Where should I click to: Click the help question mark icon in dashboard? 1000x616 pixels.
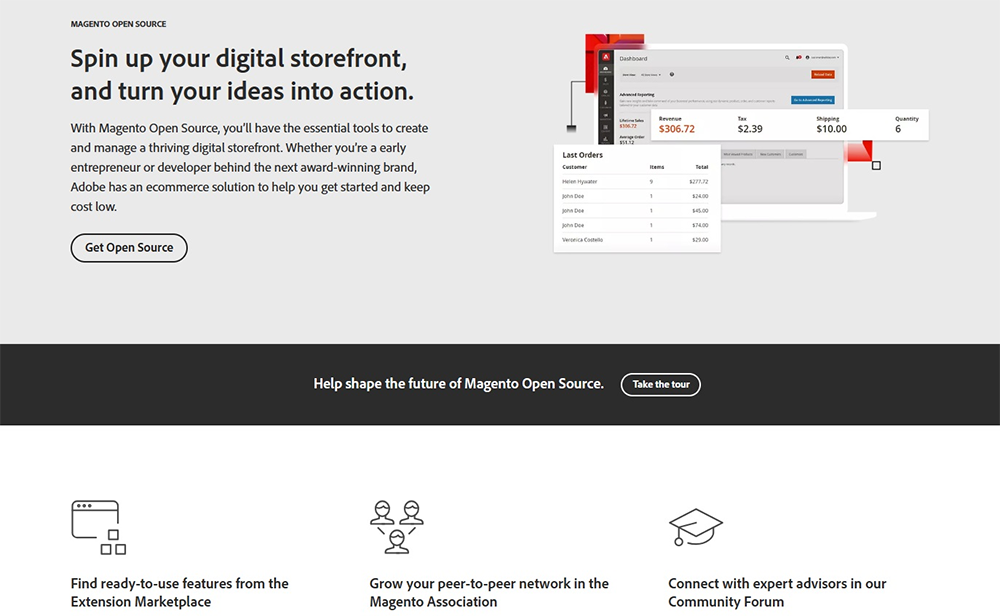pos(672,74)
